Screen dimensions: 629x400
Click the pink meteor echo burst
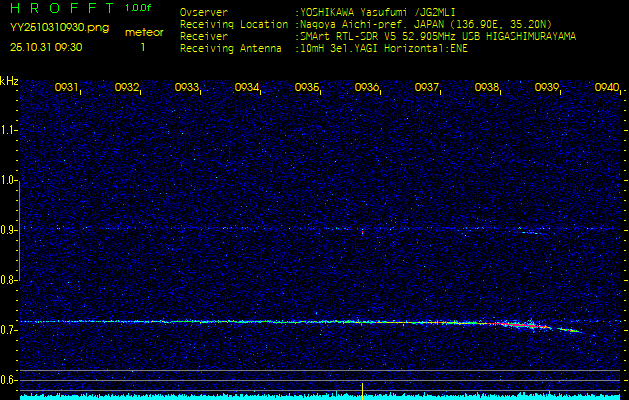coord(517,325)
